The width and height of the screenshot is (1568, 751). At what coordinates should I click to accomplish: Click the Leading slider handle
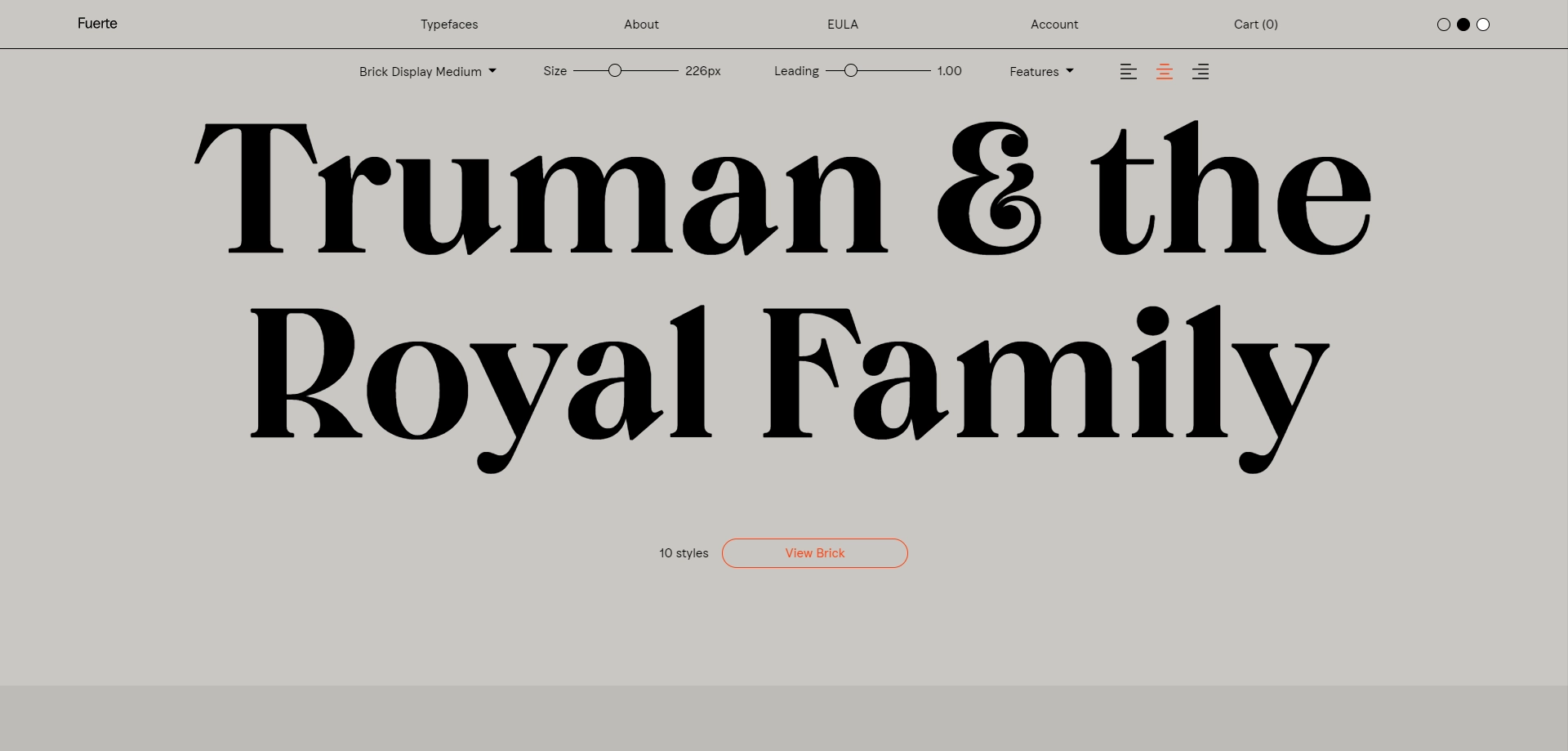pyautogui.click(x=851, y=71)
